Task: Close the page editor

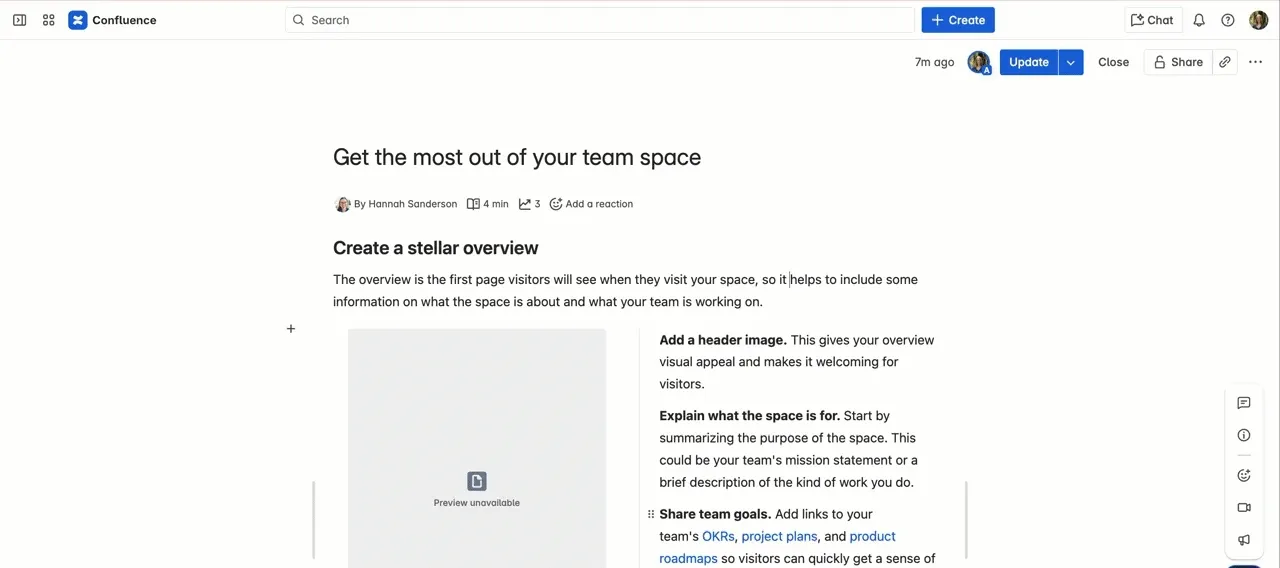Action: point(1113,62)
